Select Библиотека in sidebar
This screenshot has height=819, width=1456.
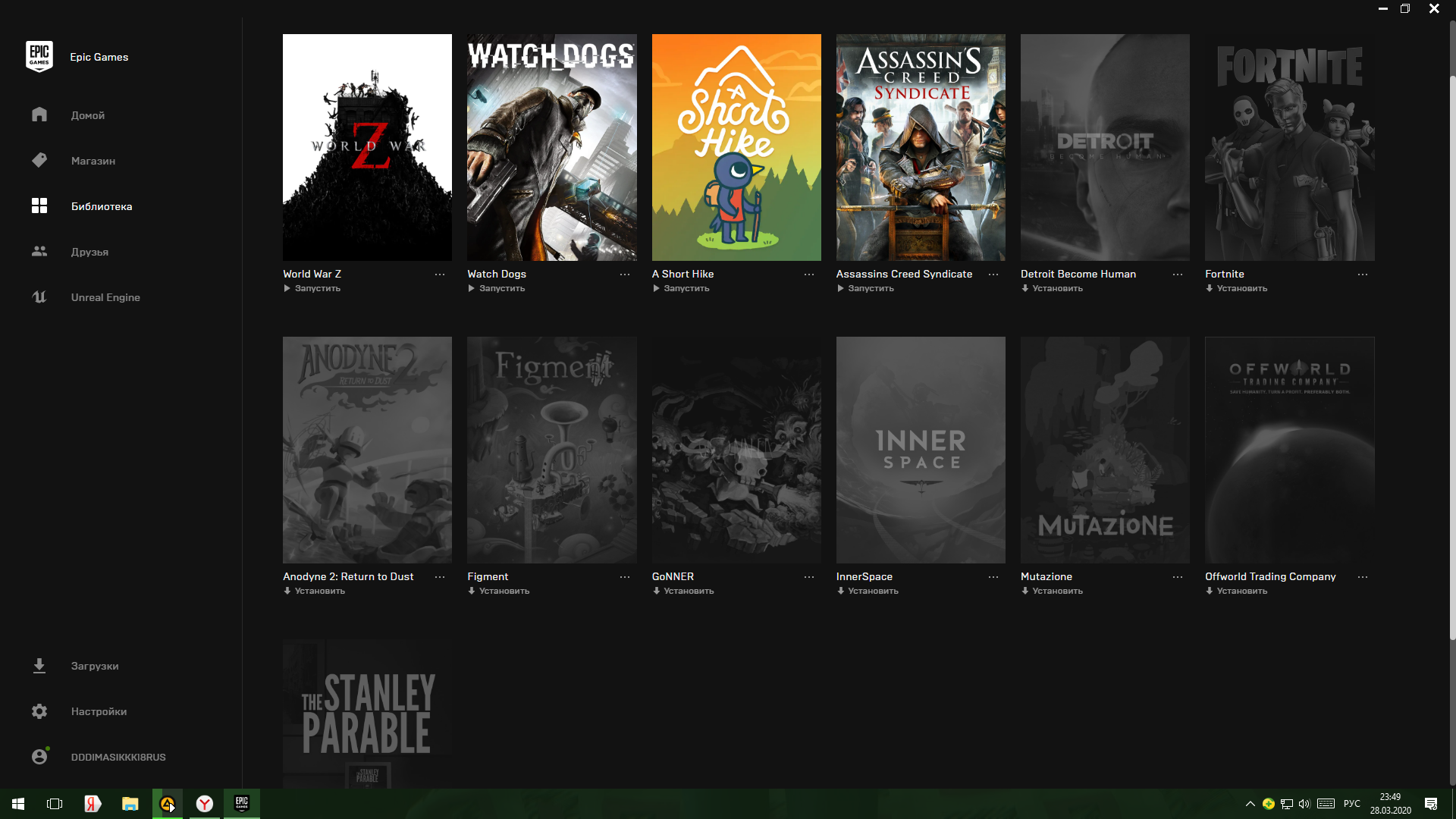point(102,206)
